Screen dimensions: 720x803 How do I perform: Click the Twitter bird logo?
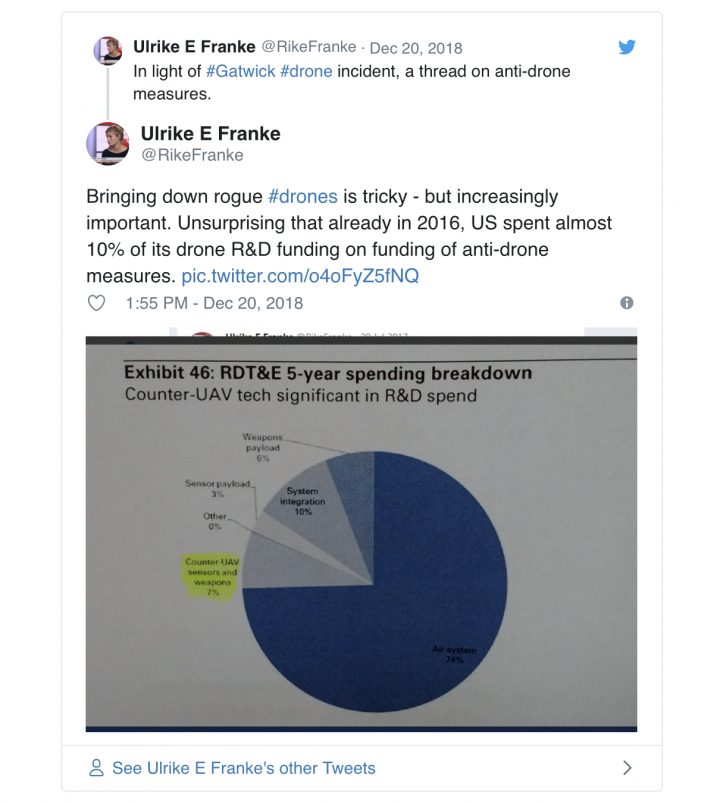(626, 48)
